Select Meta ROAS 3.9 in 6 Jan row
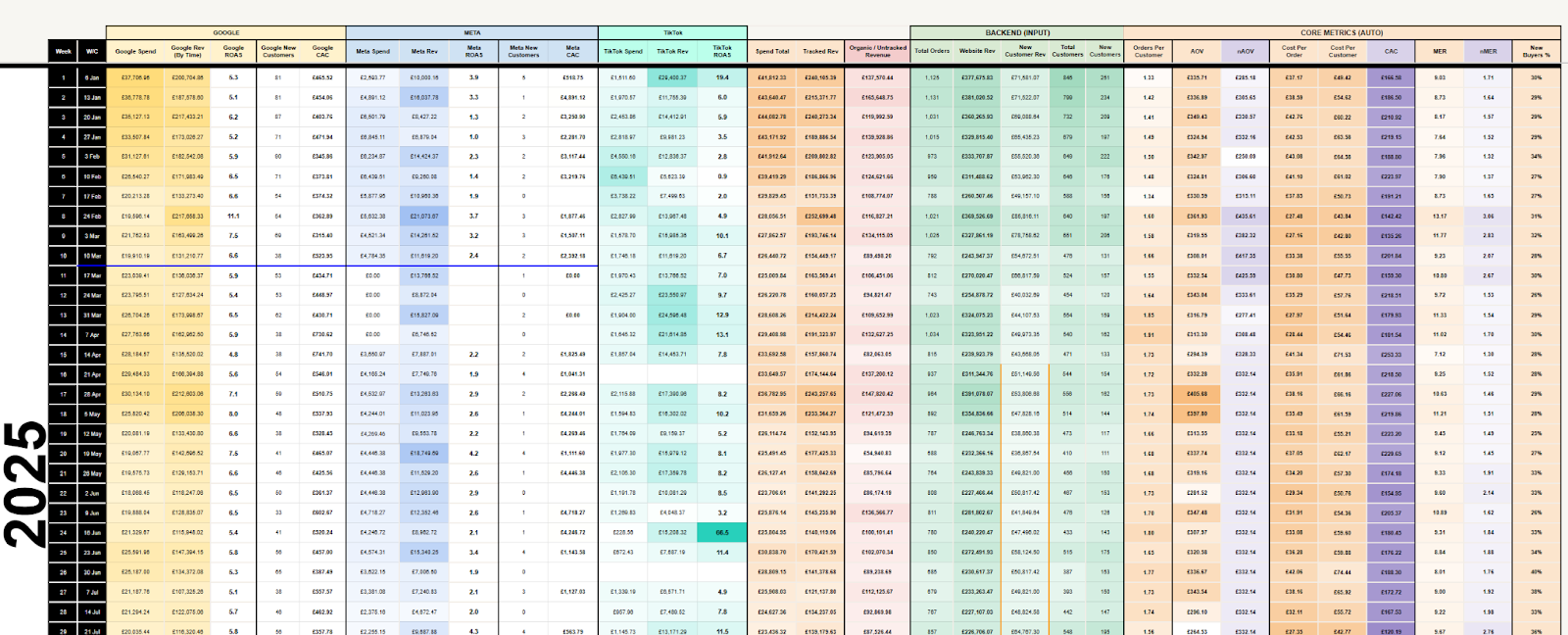 474,77
